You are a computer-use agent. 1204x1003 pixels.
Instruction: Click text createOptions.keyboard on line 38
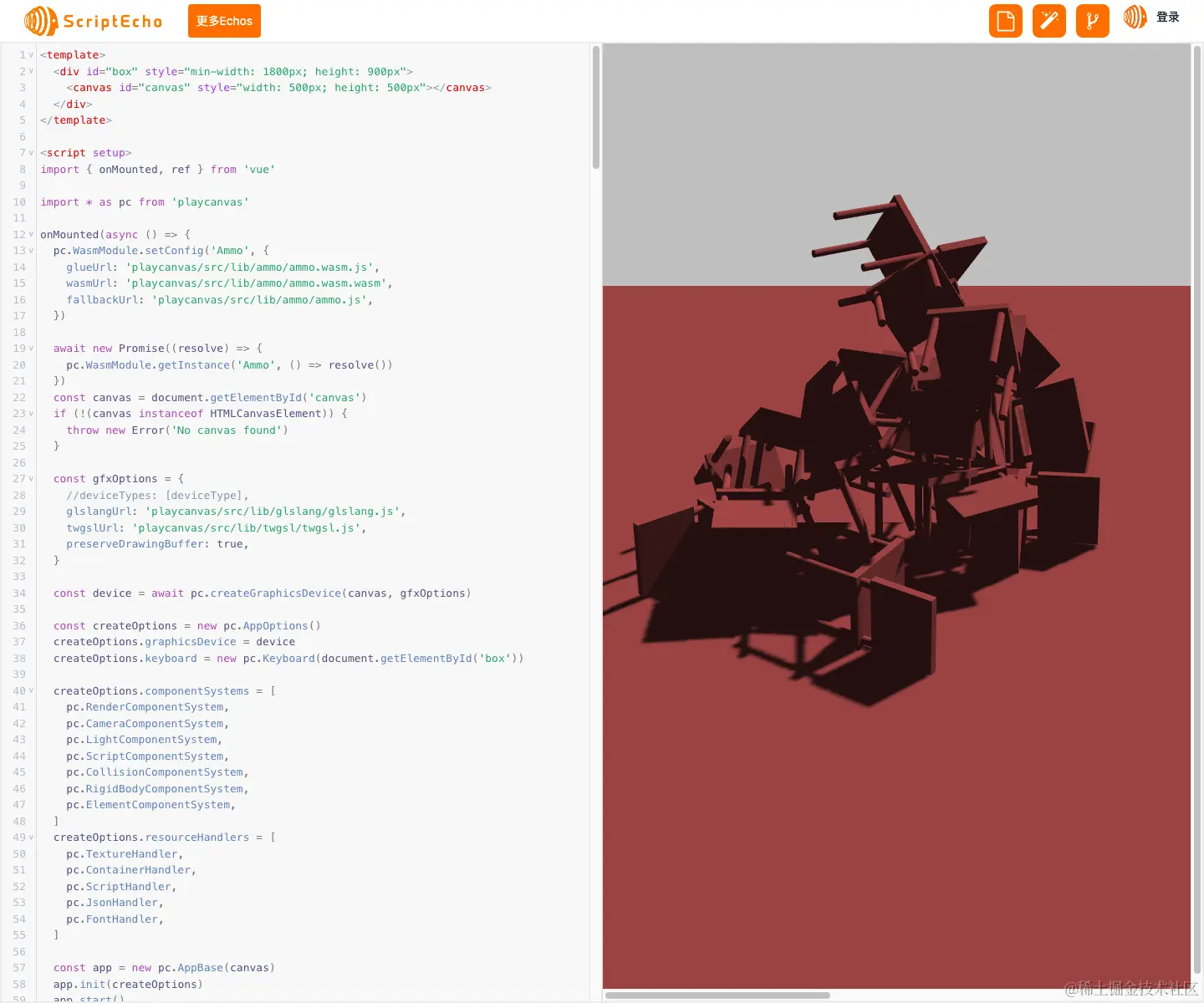[x=125, y=659]
